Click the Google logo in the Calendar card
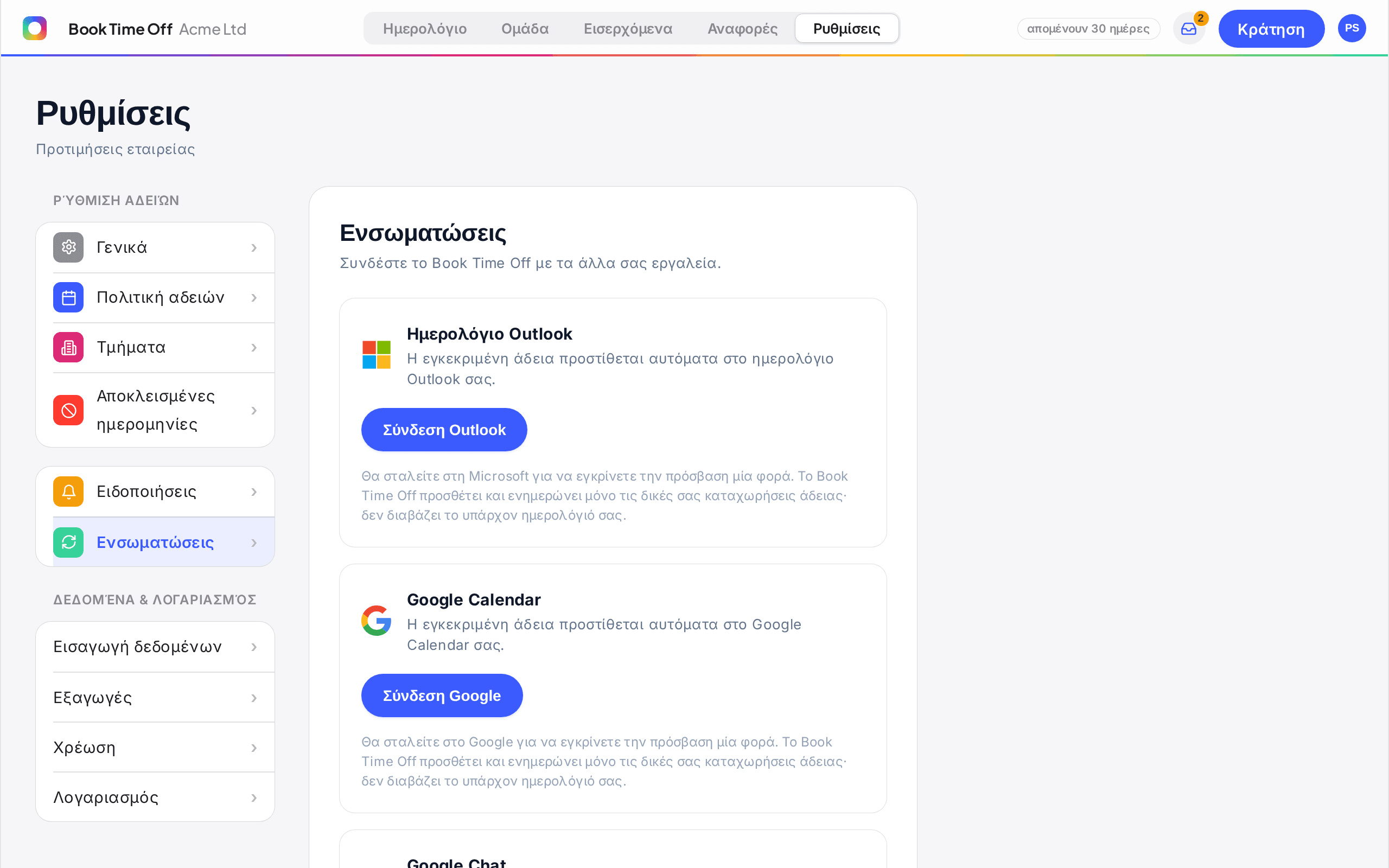1389x868 pixels. [377, 621]
